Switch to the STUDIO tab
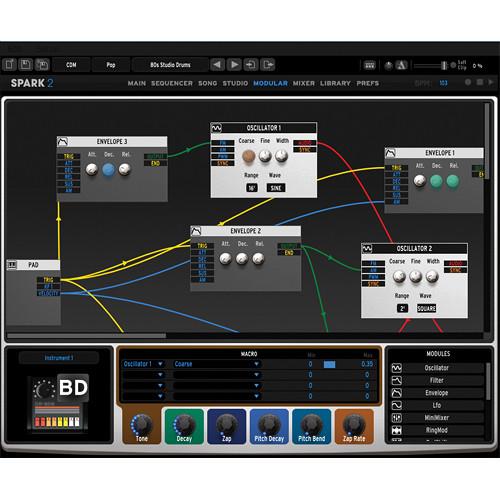This screenshot has height=500, width=500. click(235, 83)
